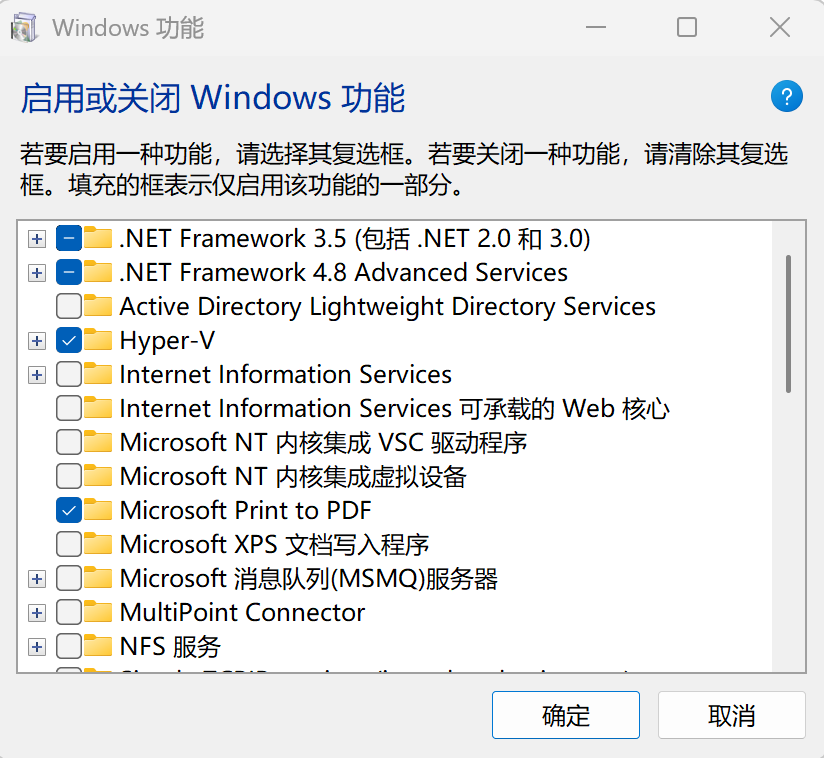Image resolution: width=824 pixels, height=758 pixels.
Task: Click the Internet Information Services folder icon
Action: tap(98, 374)
